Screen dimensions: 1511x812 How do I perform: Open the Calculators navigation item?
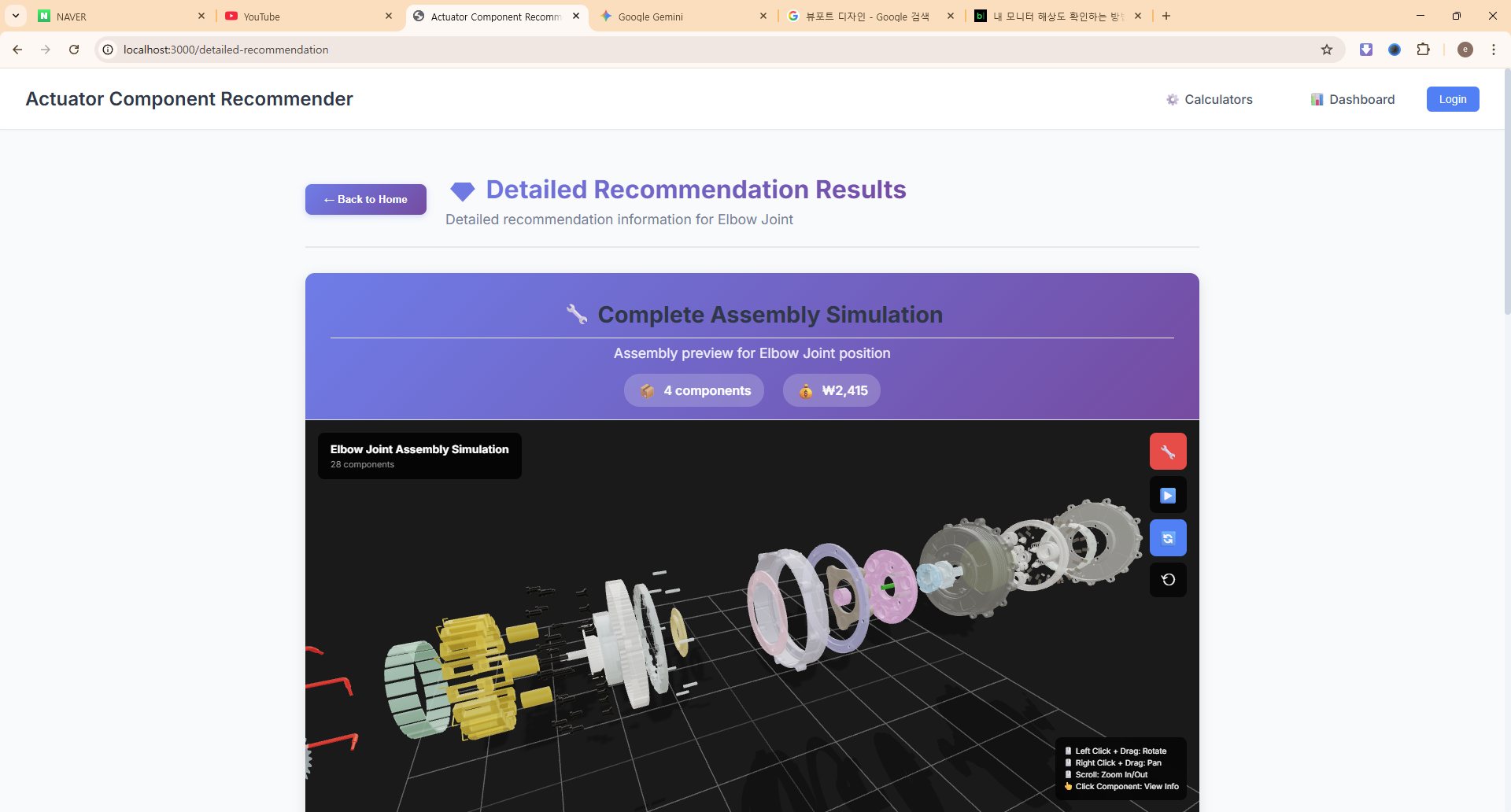pyautogui.click(x=1210, y=99)
